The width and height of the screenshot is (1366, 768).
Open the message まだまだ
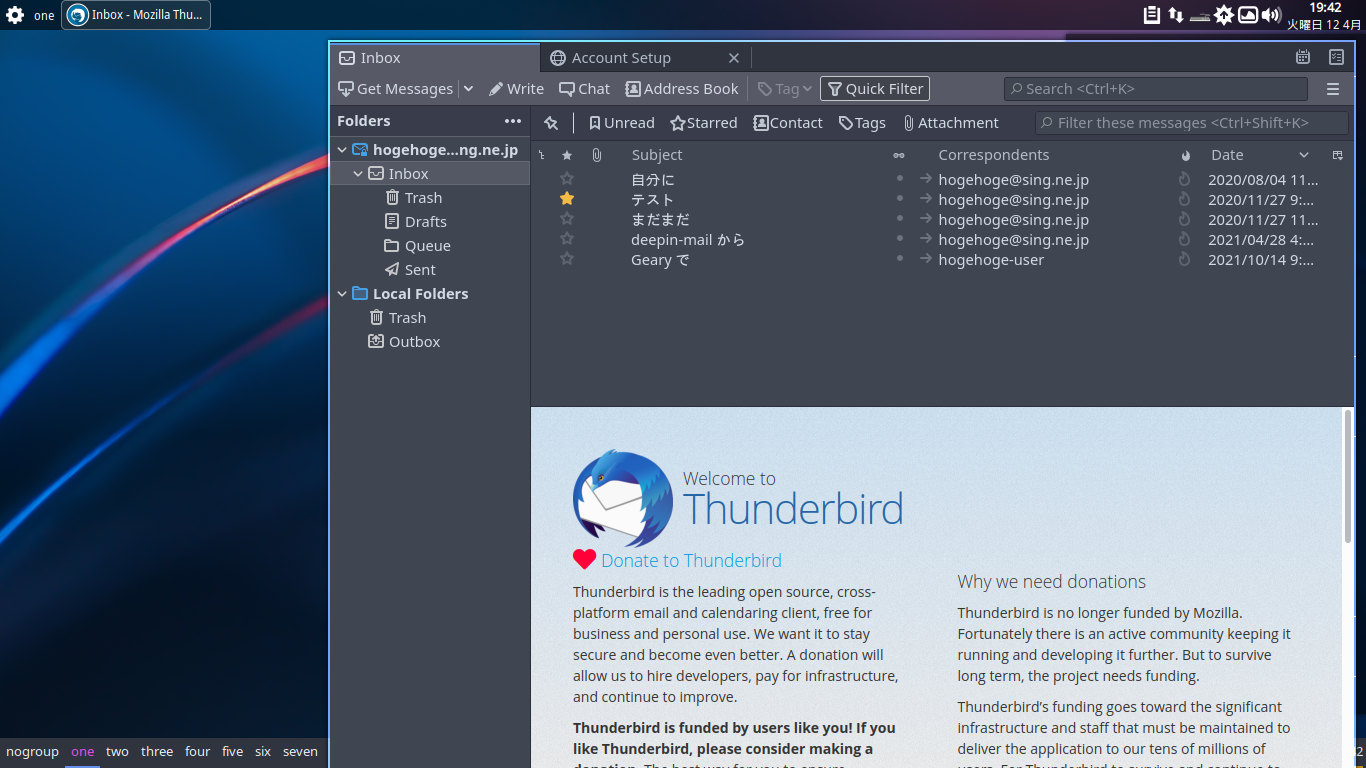(x=660, y=220)
